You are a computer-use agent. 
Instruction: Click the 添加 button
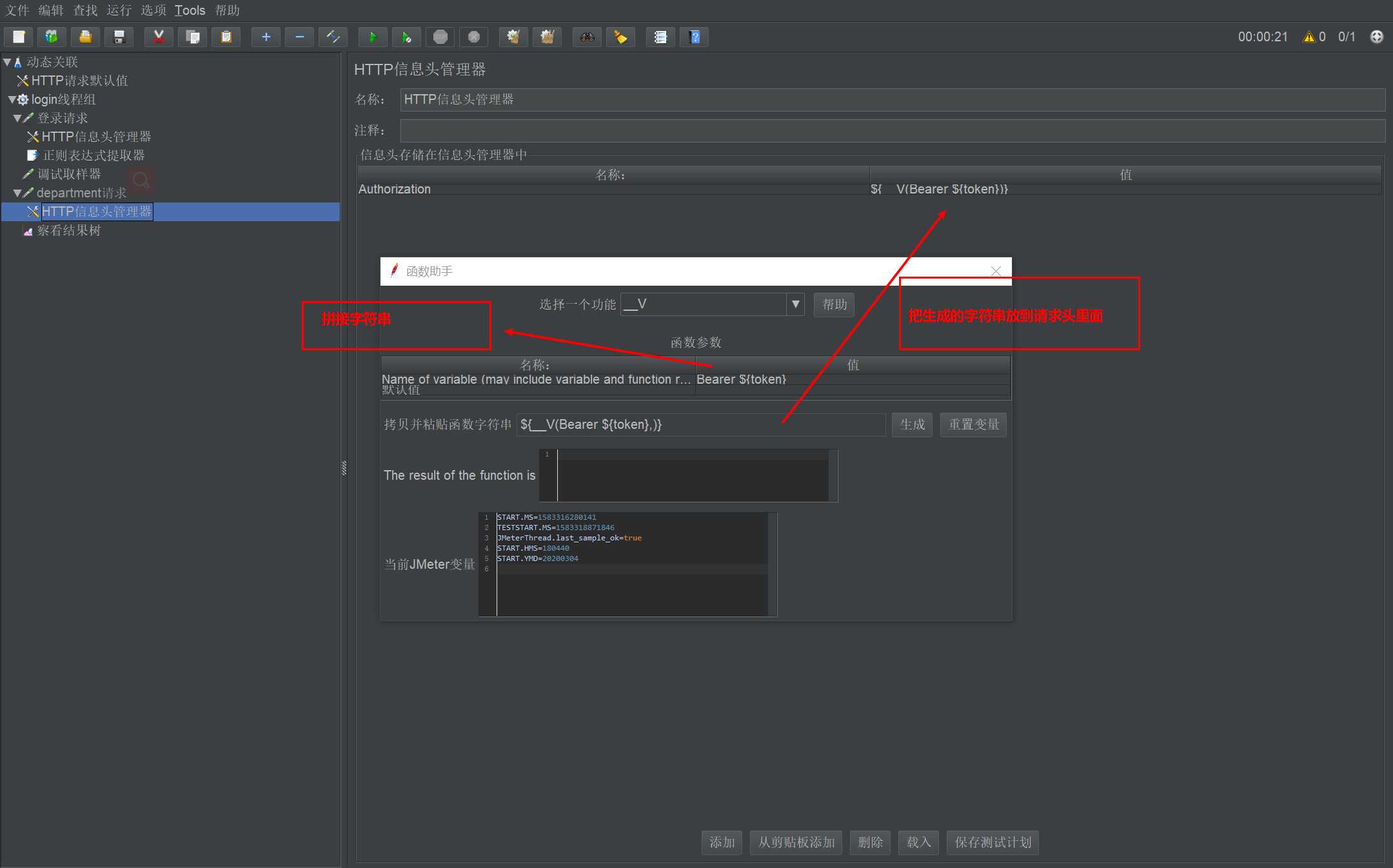[x=722, y=842]
